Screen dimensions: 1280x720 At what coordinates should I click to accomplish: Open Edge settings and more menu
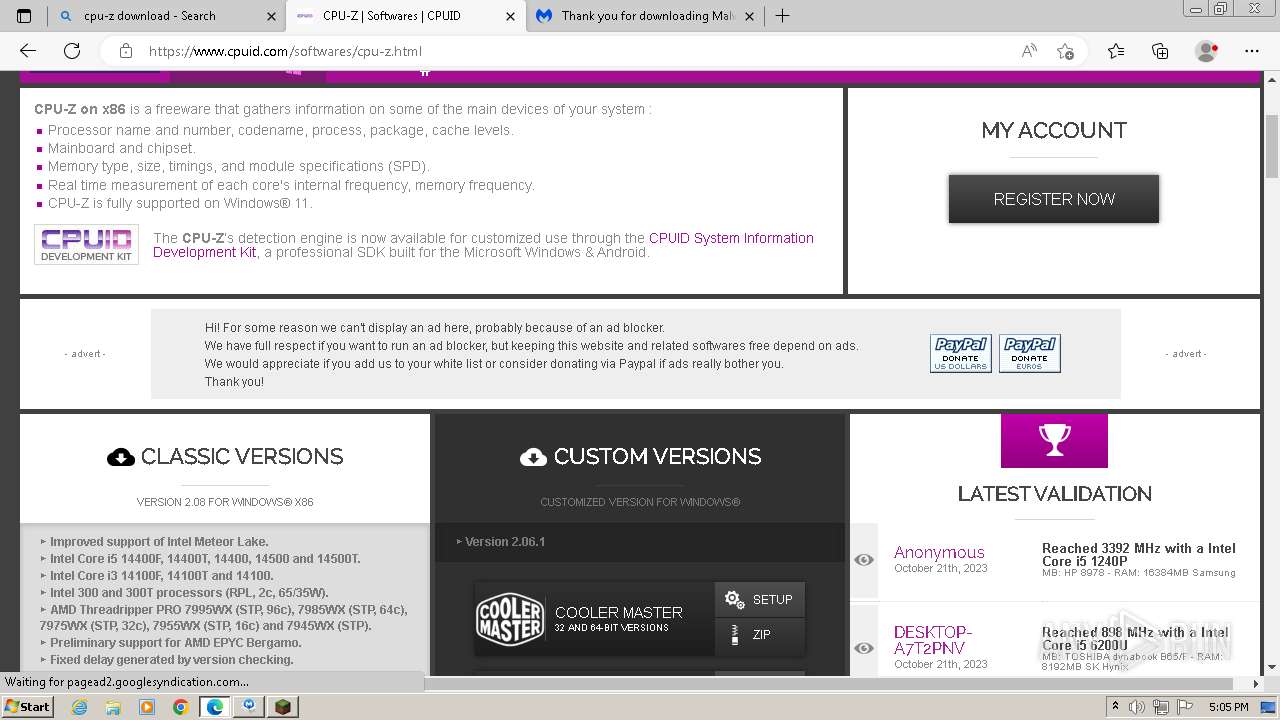[1252, 51]
